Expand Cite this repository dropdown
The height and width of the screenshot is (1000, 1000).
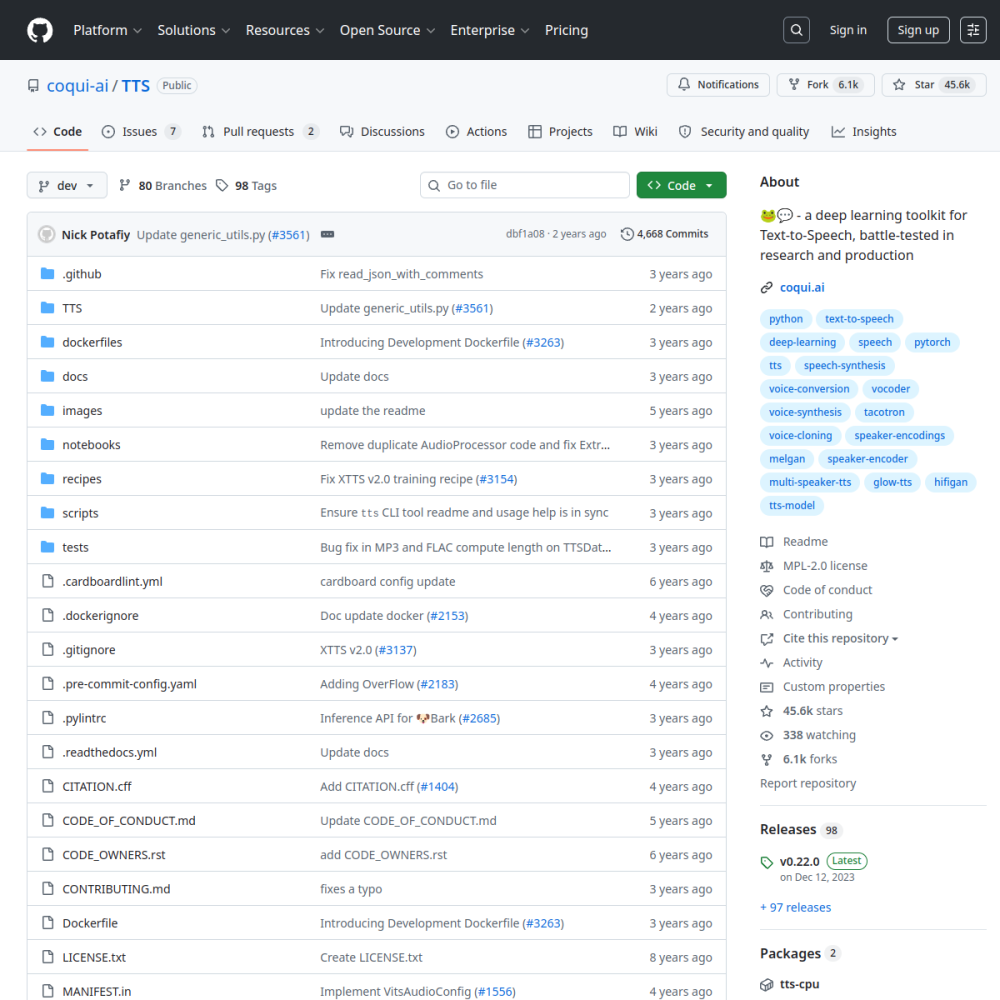pyautogui.click(x=840, y=638)
